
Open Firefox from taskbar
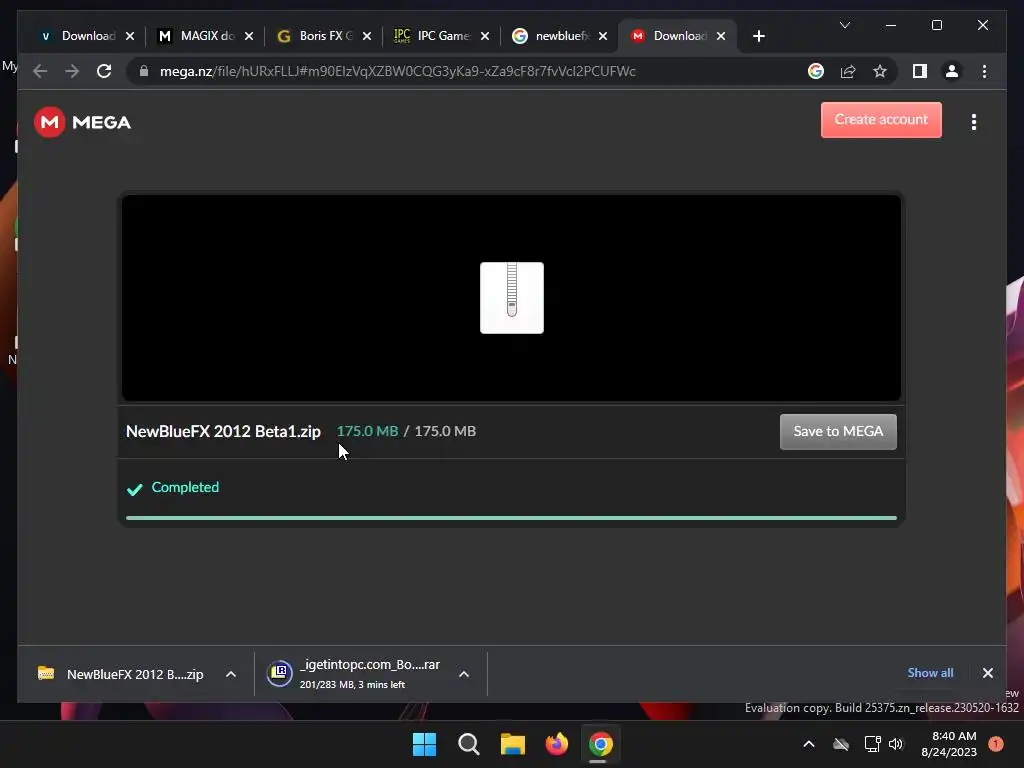[556, 744]
